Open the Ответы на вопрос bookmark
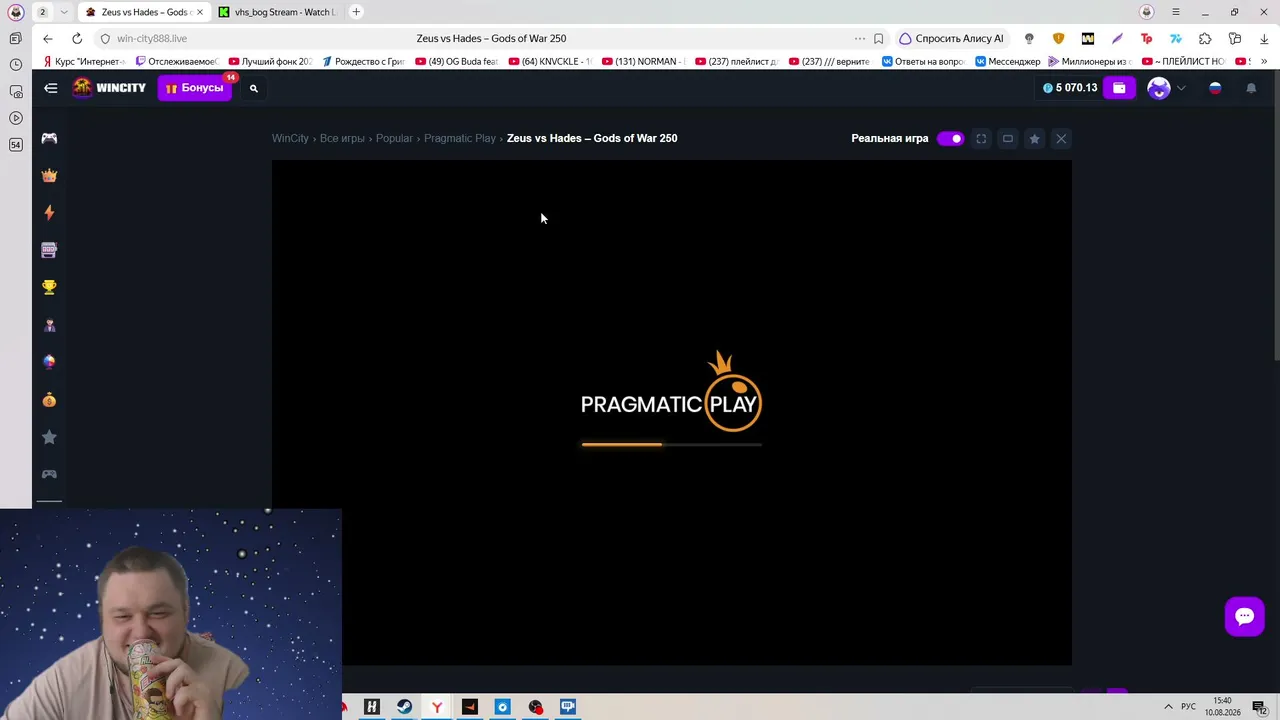This screenshot has height=720, width=1280. 923,61
